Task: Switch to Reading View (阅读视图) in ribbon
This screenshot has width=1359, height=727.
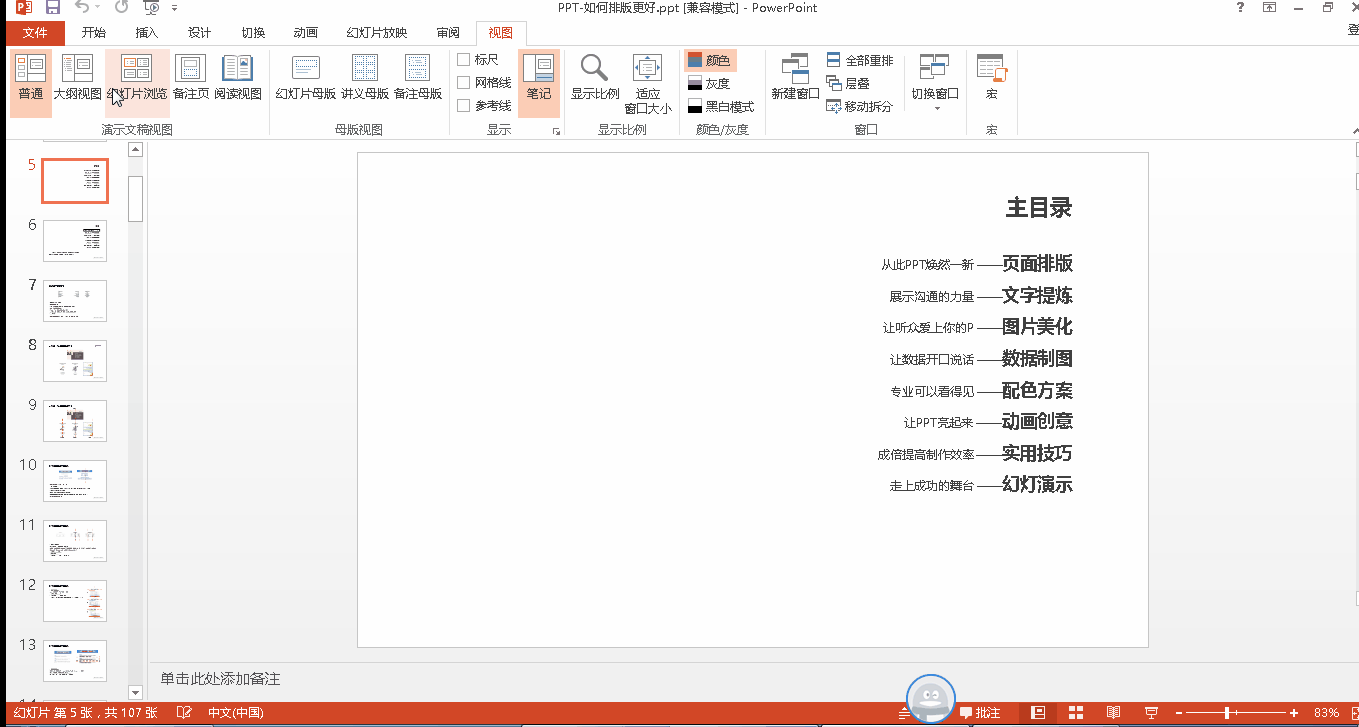Action: tap(238, 79)
